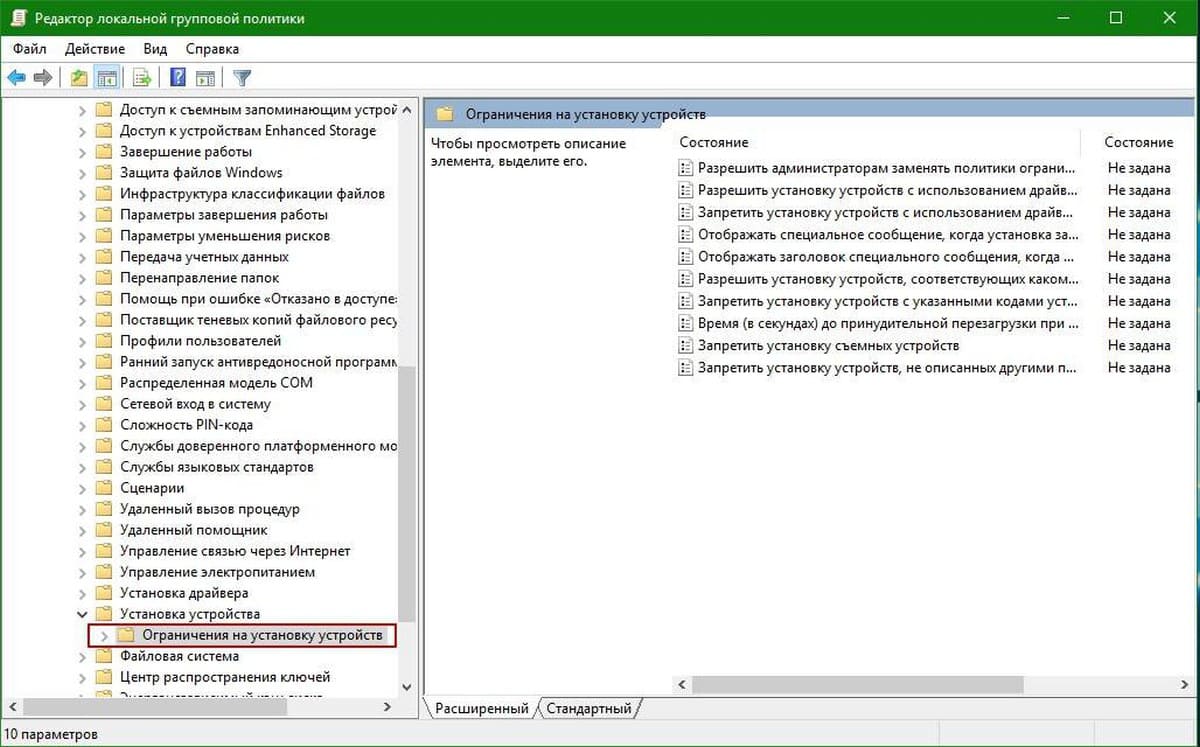This screenshot has height=747, width=1200.
Task: Click folder icon of Файловая система
Action: pos(103,656)
